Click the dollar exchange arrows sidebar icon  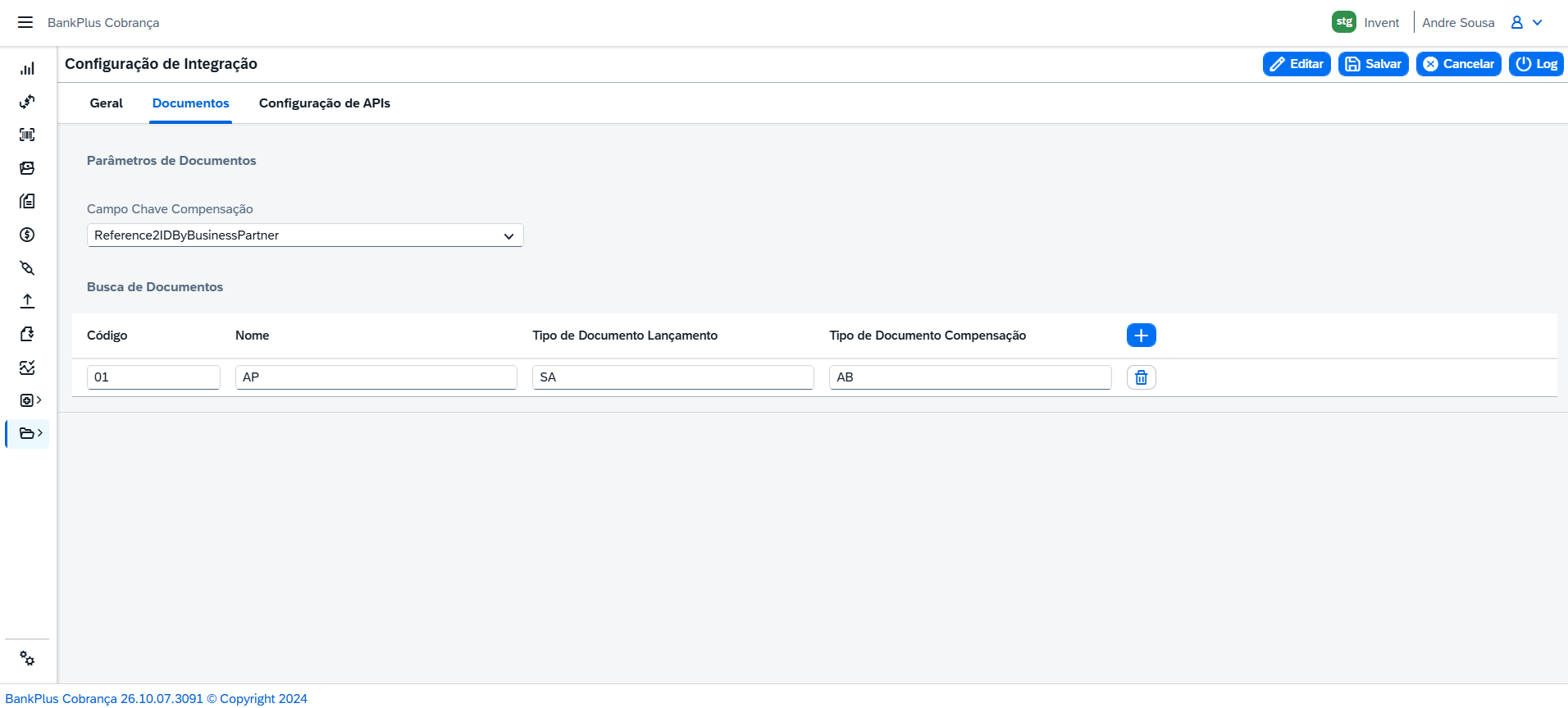(27, 102)
